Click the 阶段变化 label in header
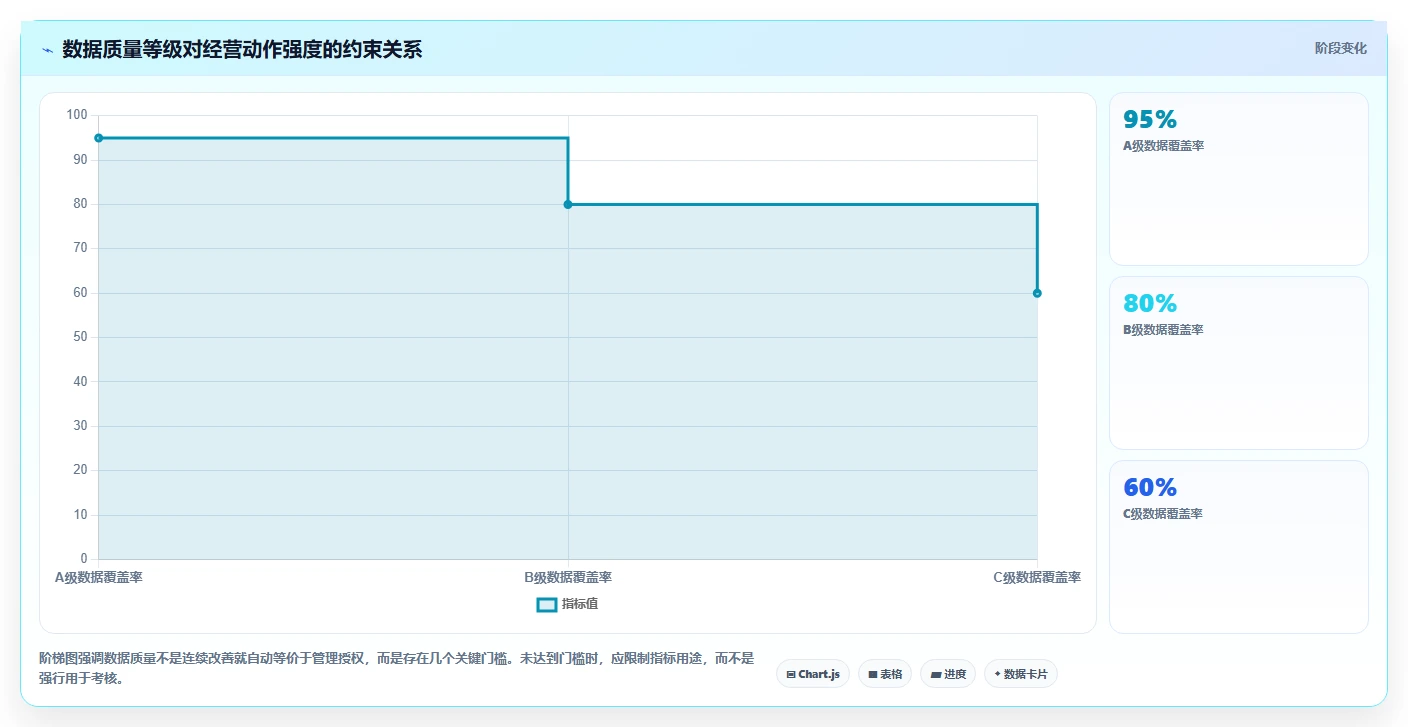Viewport: 1408px width, 727px height. click(1340, 48)
